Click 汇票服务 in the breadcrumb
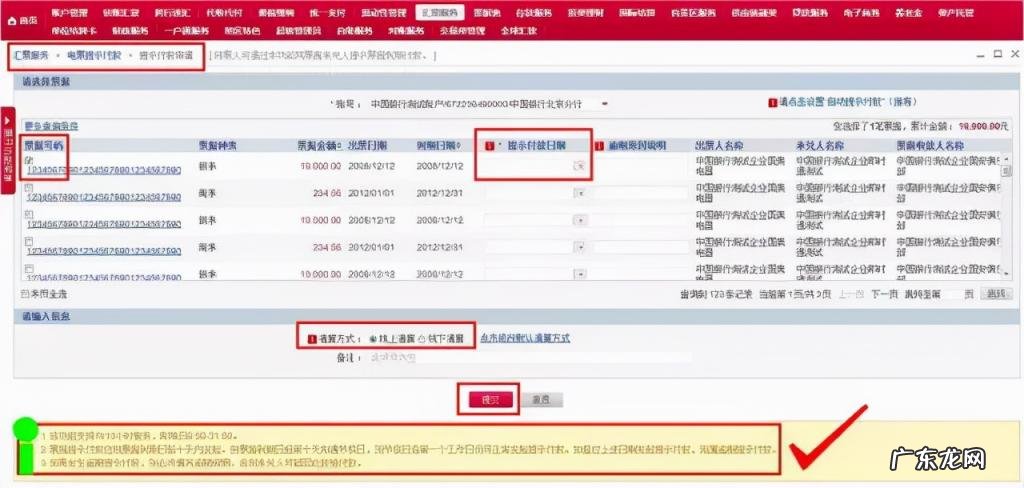 pyautogui.click(x=31, y=56)
